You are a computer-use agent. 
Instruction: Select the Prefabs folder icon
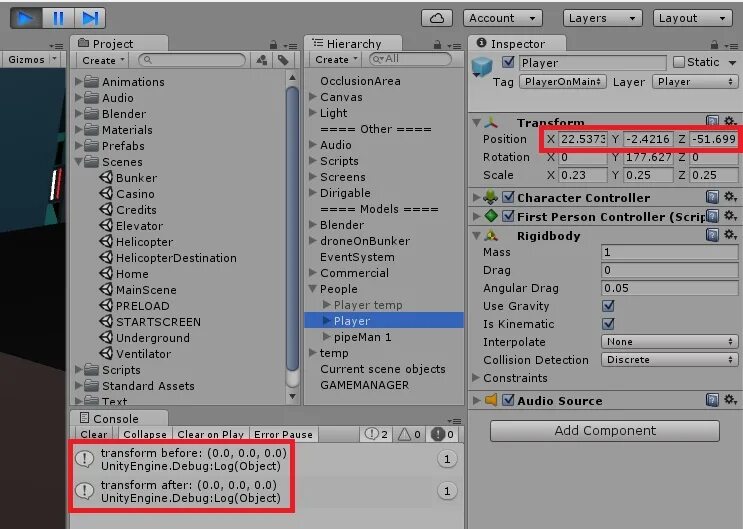click(x=91, y=146)
